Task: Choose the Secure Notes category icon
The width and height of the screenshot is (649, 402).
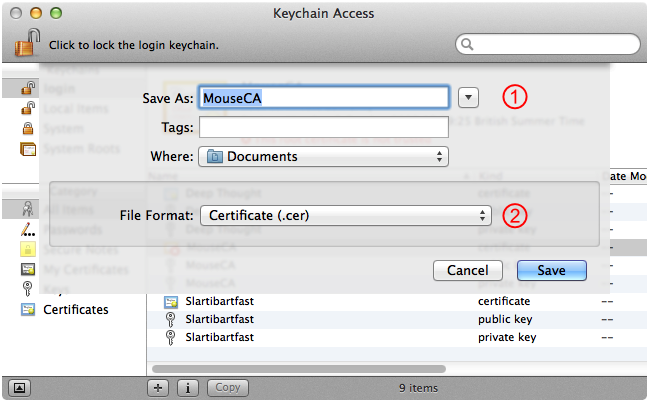Action: coord(28,249)
